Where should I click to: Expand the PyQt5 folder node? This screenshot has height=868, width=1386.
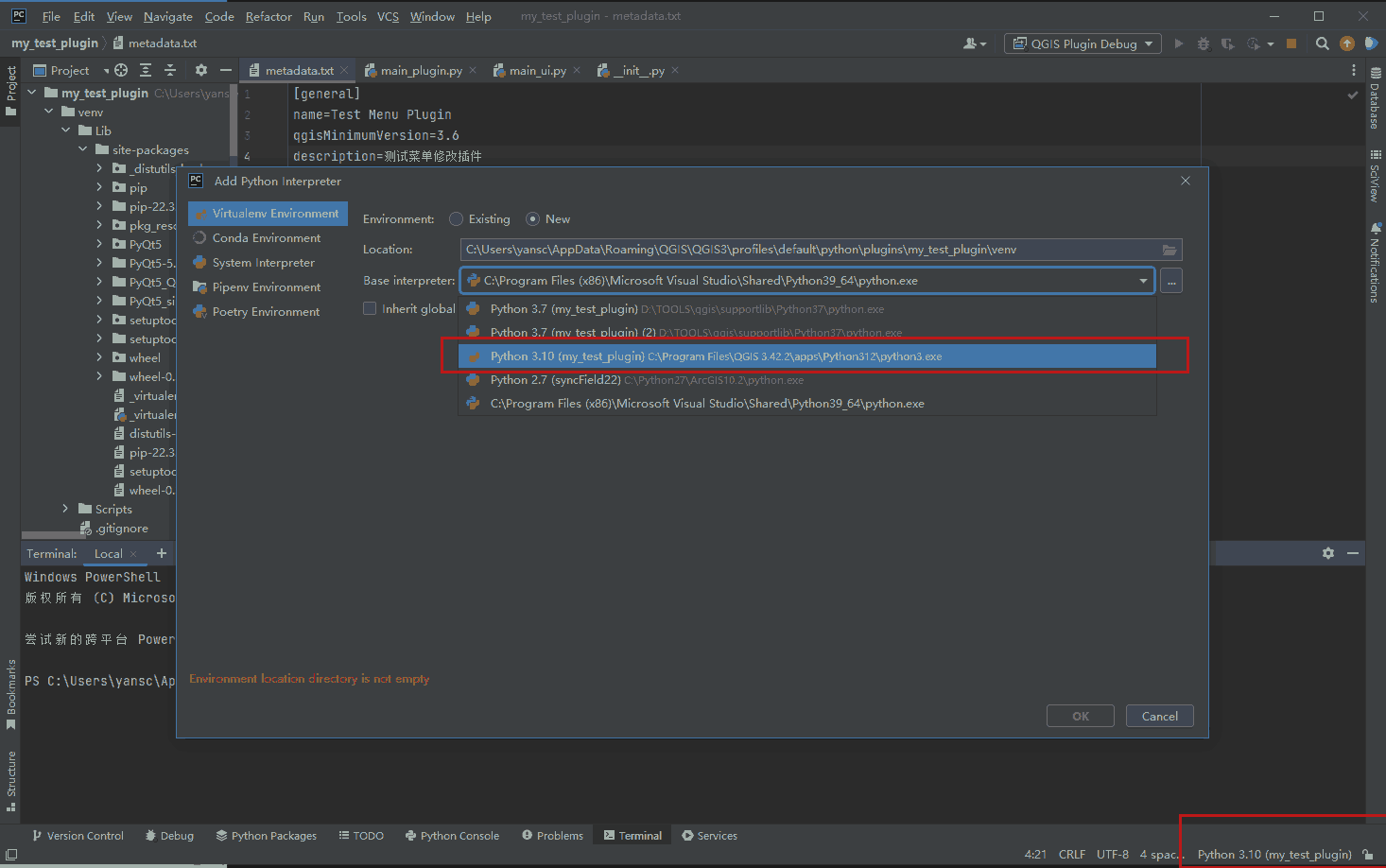click(100, 244)
